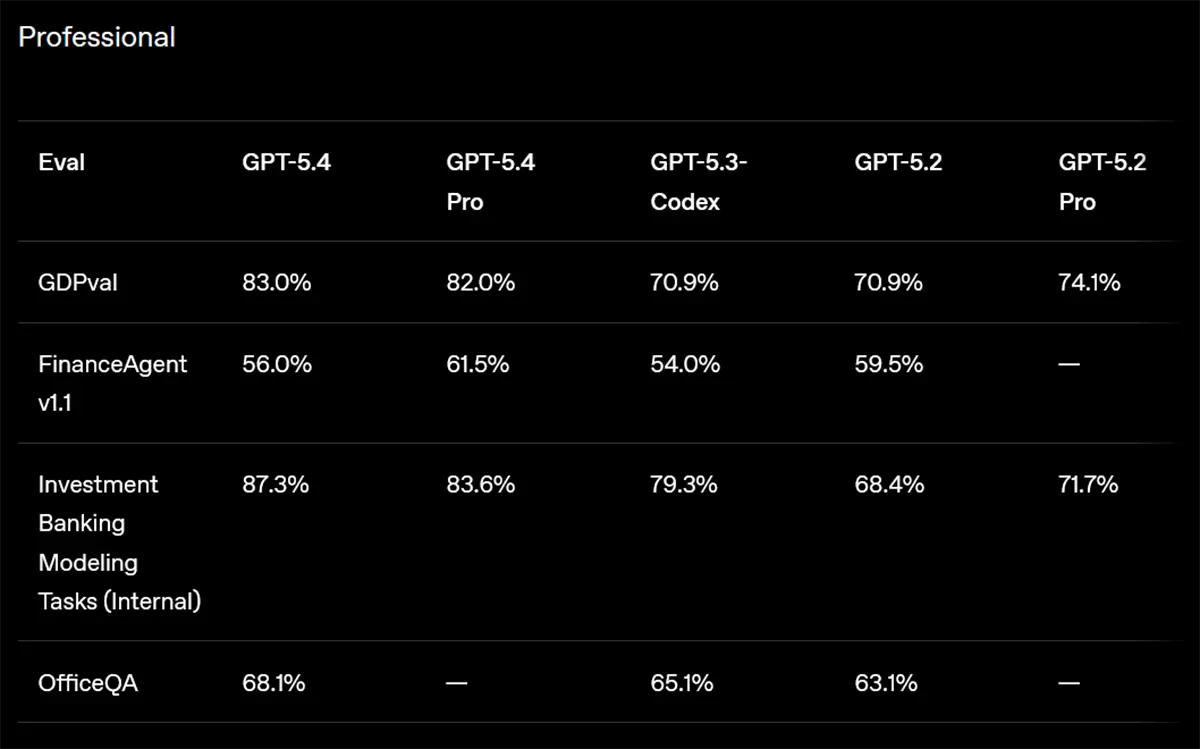This screenshot has width=1200, height=749.
Task: Select the 87.3% Investment Banking score
Action: [275, 485]
